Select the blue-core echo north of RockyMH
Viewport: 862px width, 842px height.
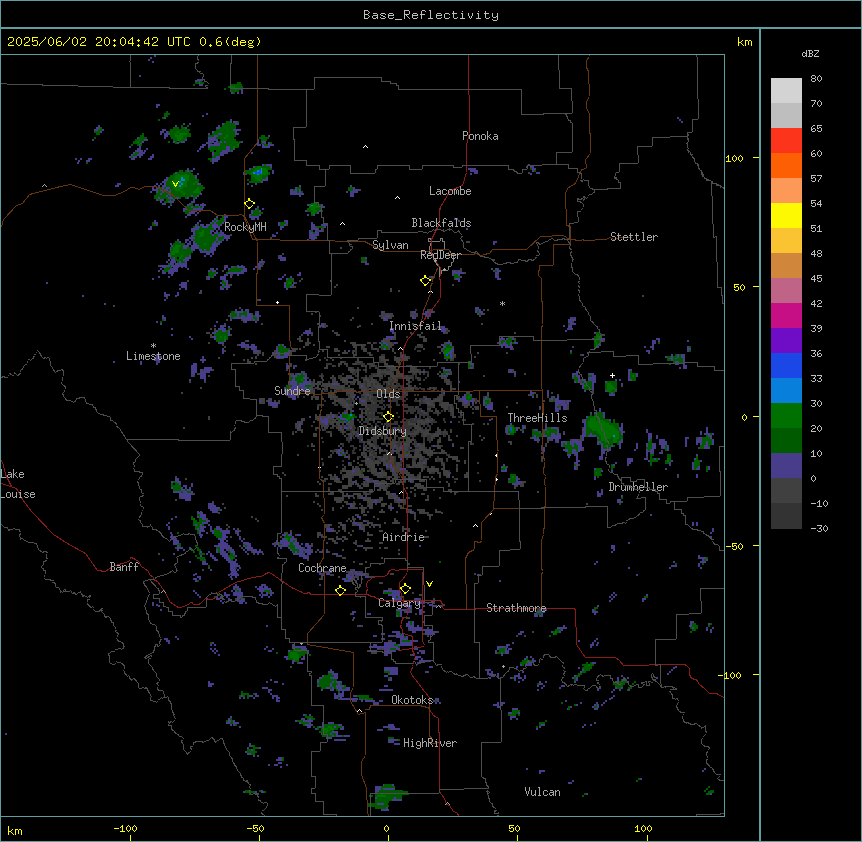pyautogui.click(x=258, y=173)
